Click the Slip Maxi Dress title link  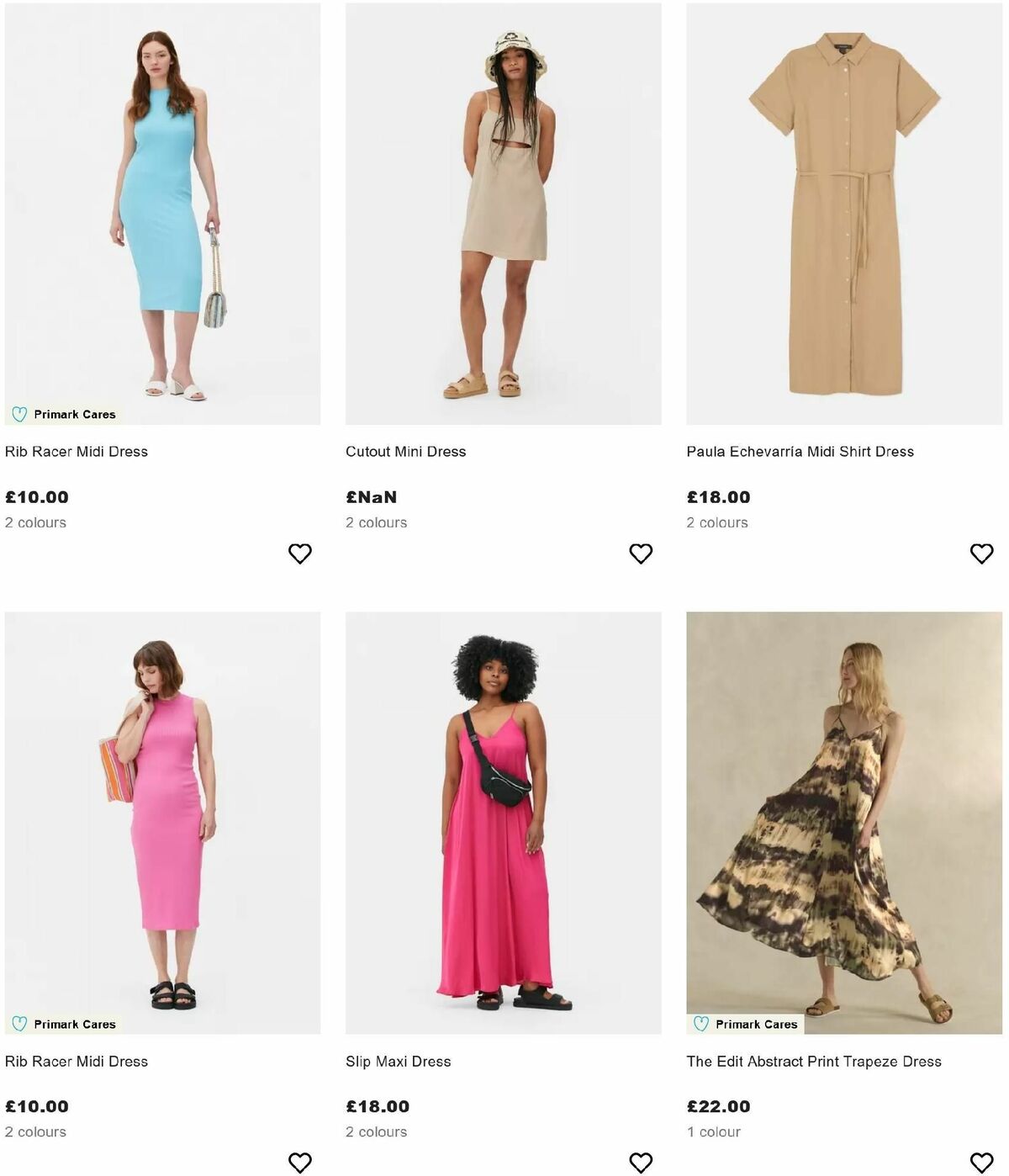[x=398, y=1061]
